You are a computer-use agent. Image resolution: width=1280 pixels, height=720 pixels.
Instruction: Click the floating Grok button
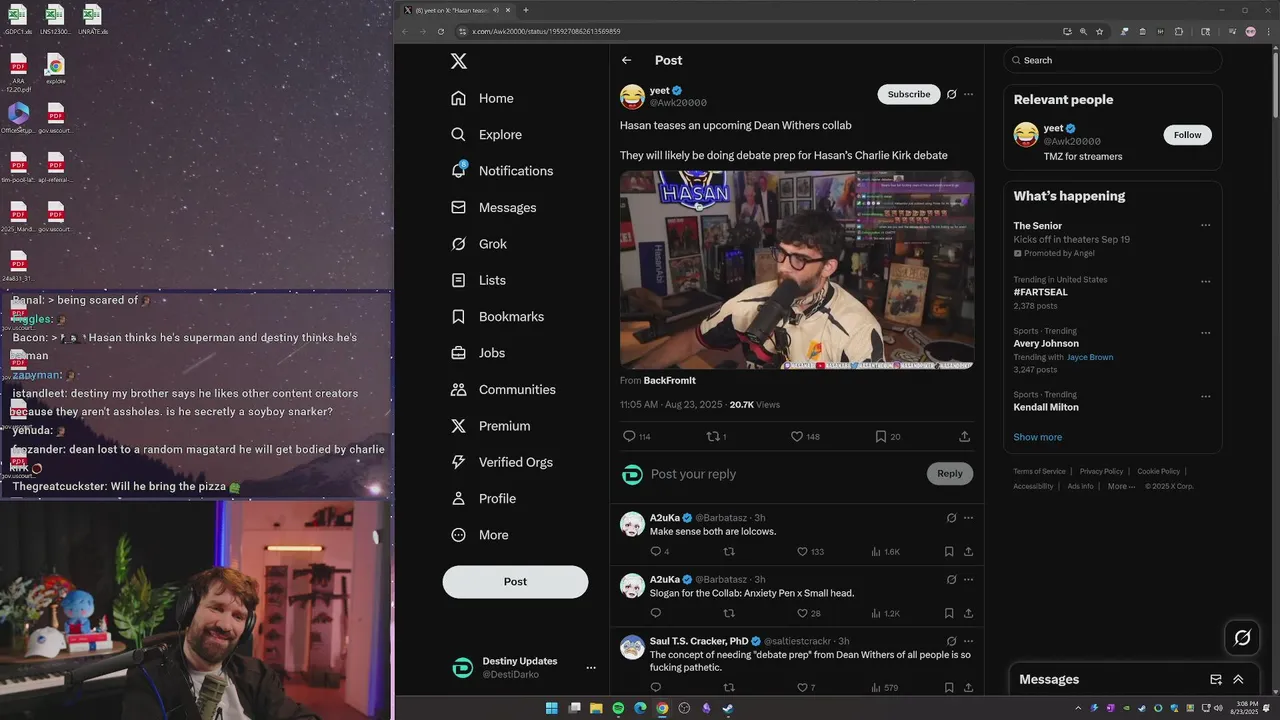[1242, 637]
